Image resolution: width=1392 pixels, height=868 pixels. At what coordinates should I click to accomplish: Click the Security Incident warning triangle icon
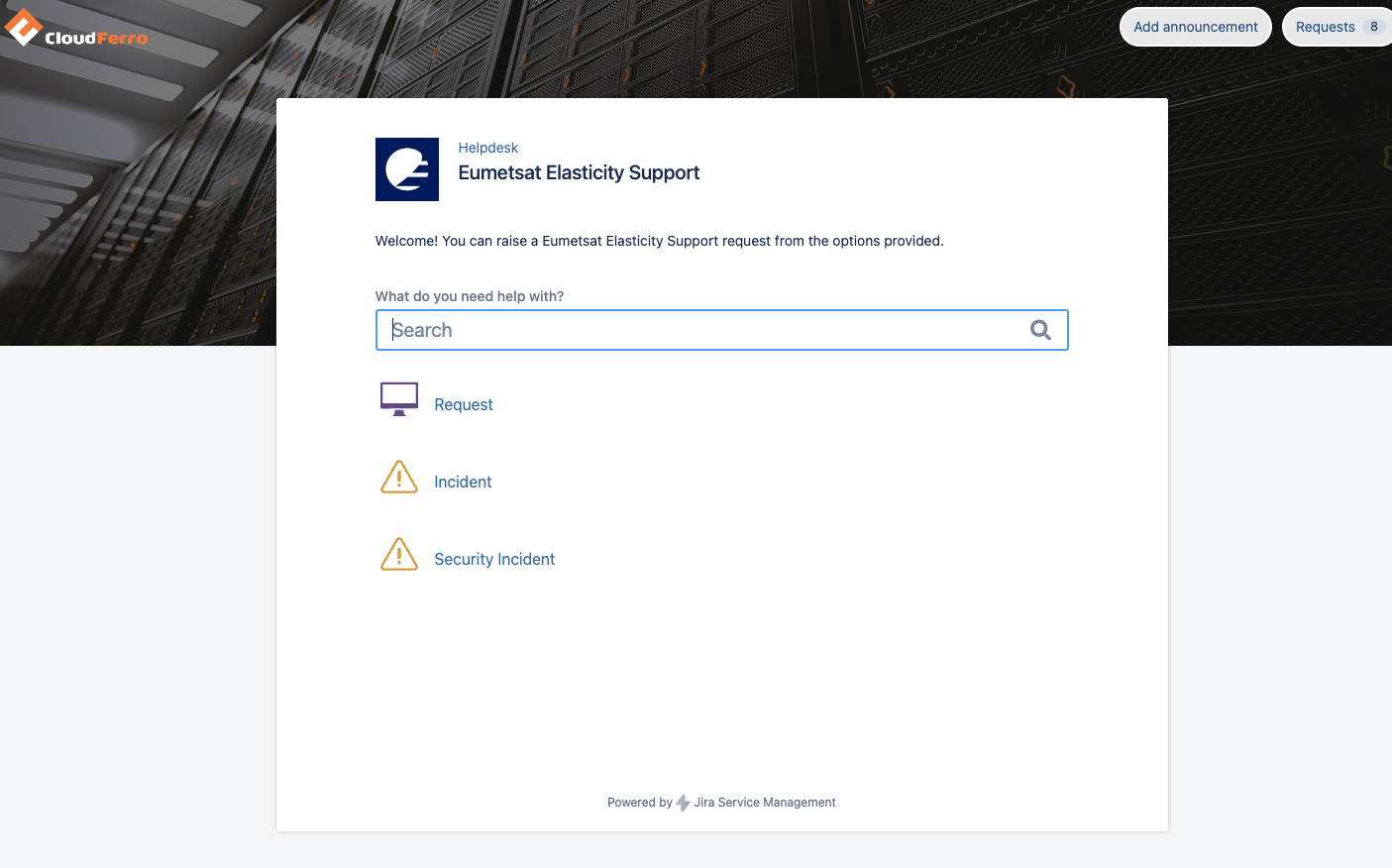(x=399, y=554)
